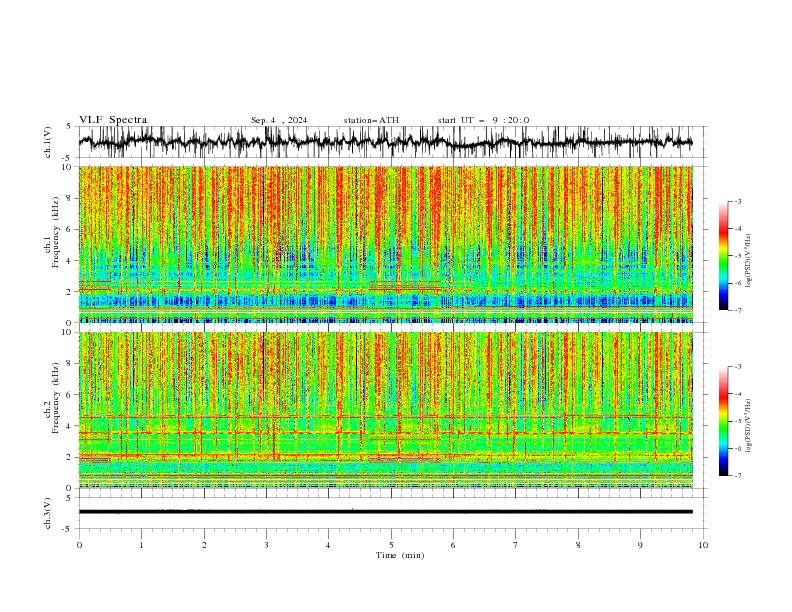Click time axis tick label "0"
792x612 pixels.
79,545
